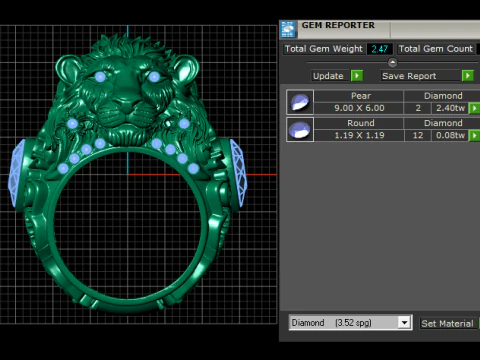Image resolution: width=480 pixels, height=360 pixels.
Task: Click the green arrow next to Save Report
Action: pyautogui.click(x=468, y=76)
